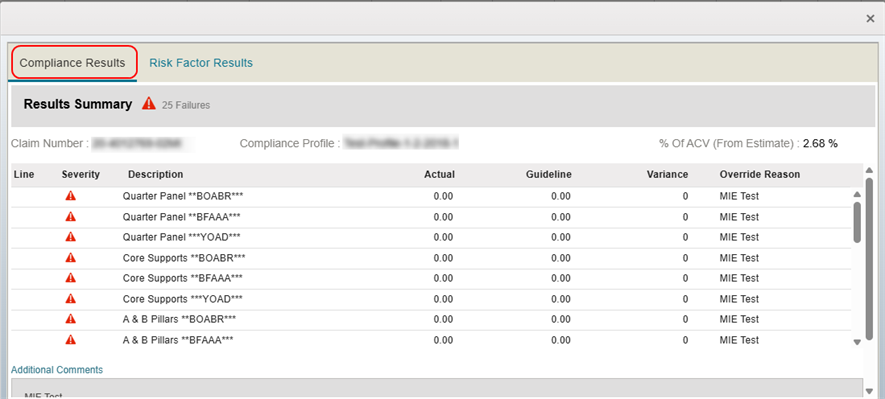This screenshot has height=399, width=885.
Task: Click Variance 0 for A & B Pillars **BOABR***
Action: 685,319
